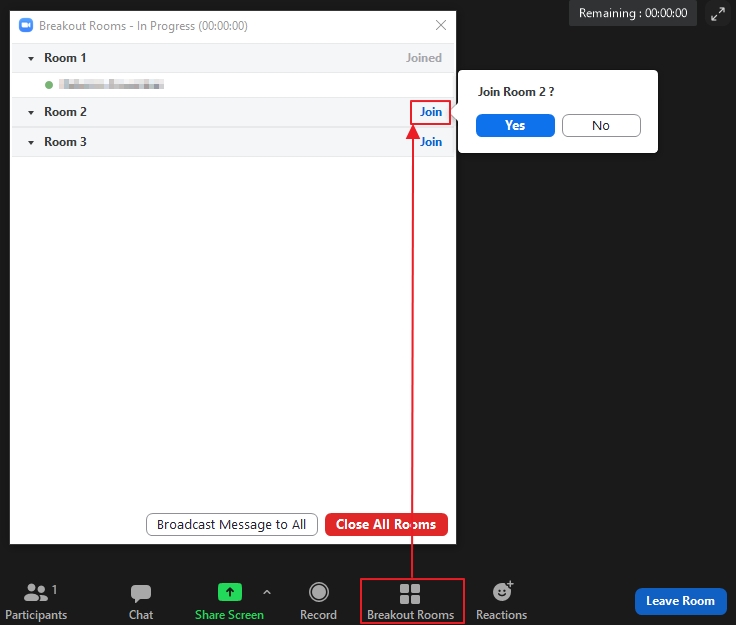Click the Leave Room button
The width and height of the screenshot is (736, 625).
point(681,601)
